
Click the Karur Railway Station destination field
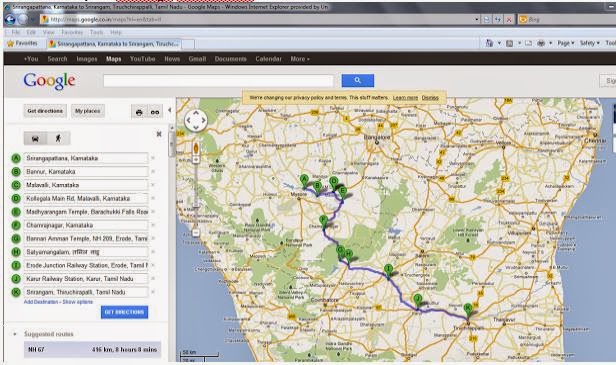pos(86,279)
